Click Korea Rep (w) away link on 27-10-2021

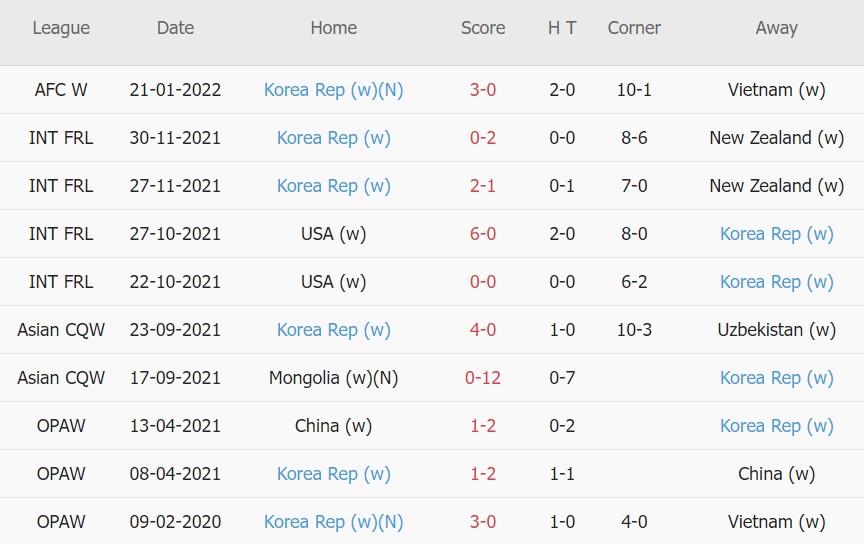776,234
